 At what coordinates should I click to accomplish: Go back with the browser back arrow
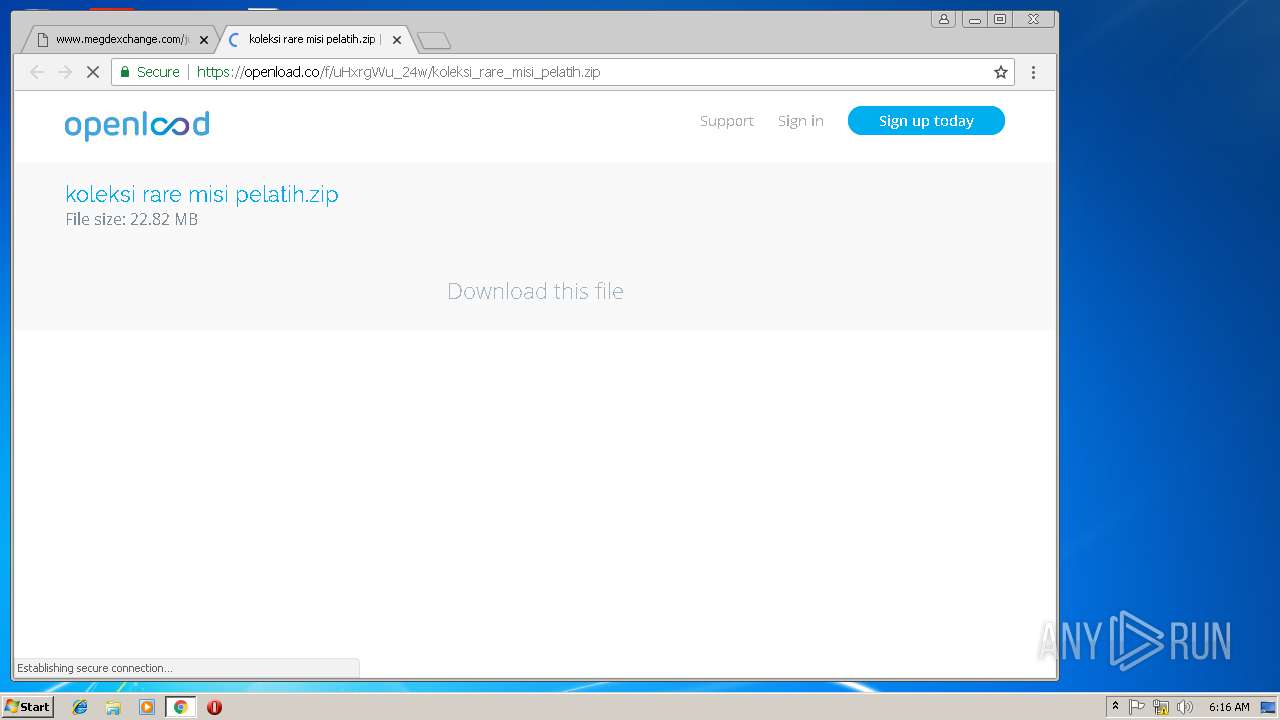37,72
